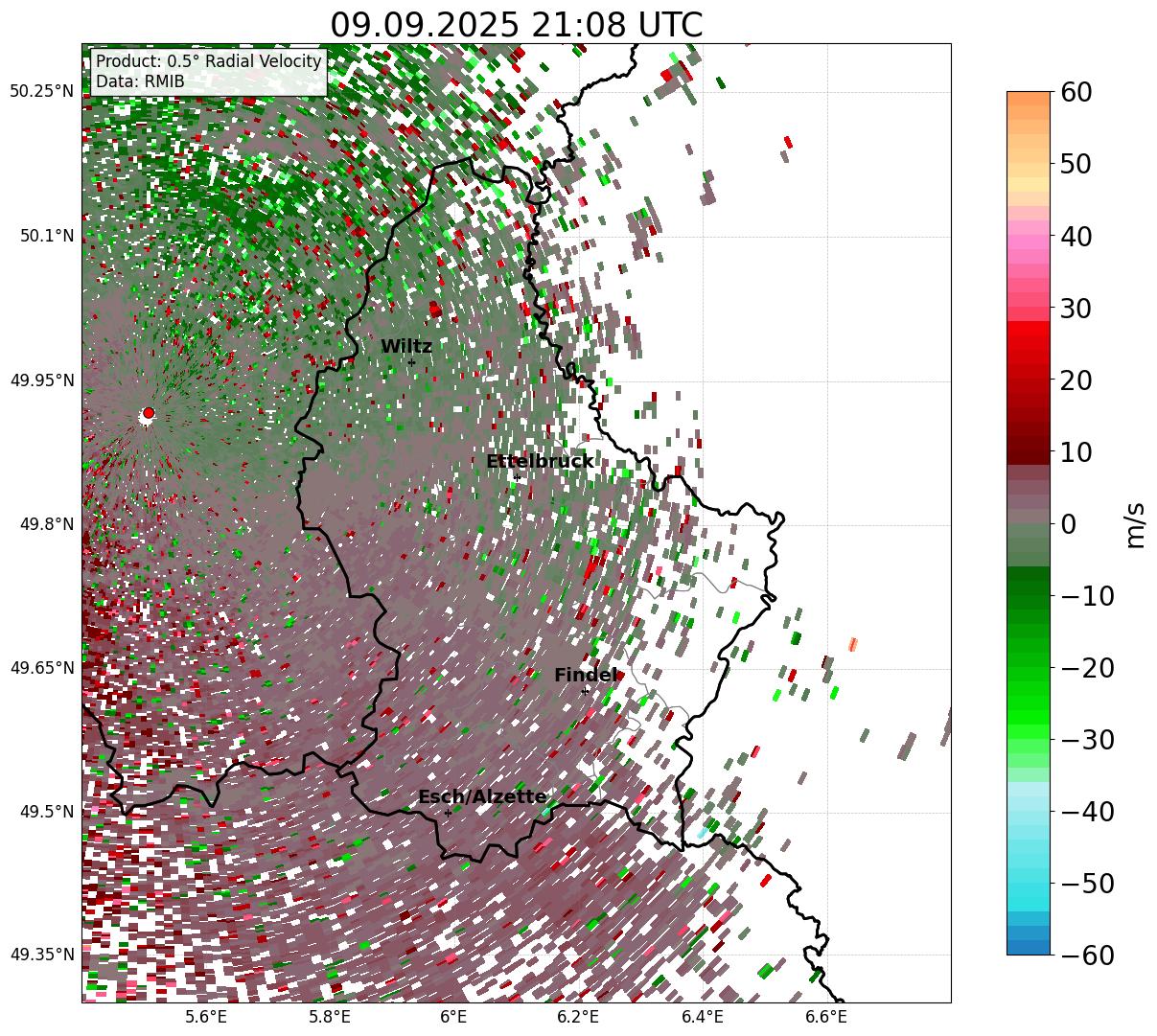Click the 49.8°N latitude label
This screenshot has height=1036, width=1157.
coord(46,524)
